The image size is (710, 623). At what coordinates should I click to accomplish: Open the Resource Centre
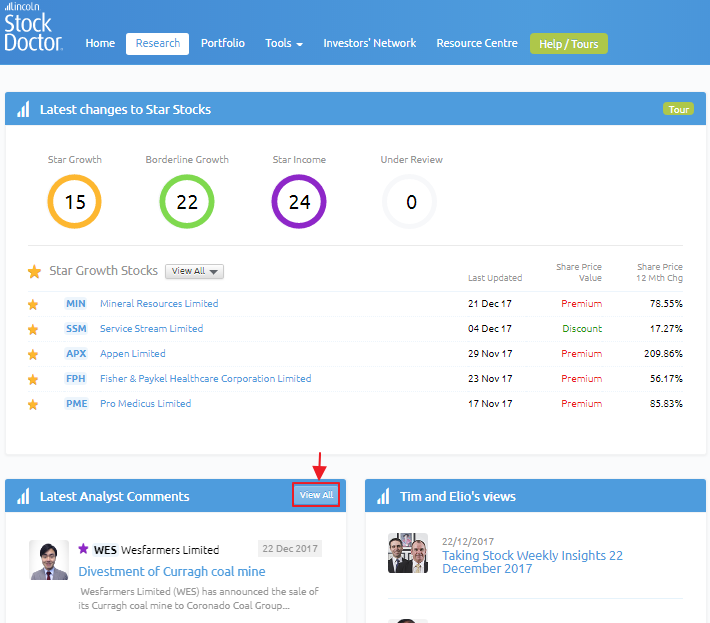point(477,43)
